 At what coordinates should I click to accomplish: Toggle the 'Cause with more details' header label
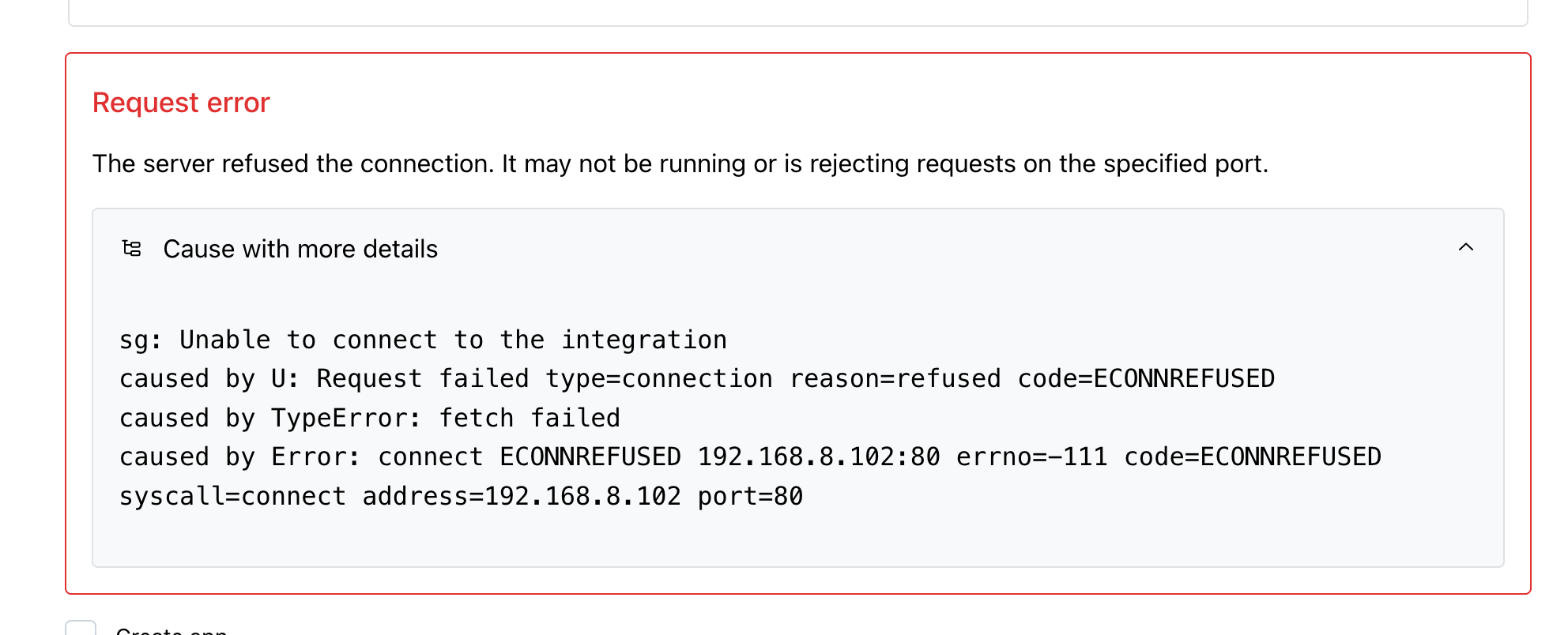(x=300, y=249)
